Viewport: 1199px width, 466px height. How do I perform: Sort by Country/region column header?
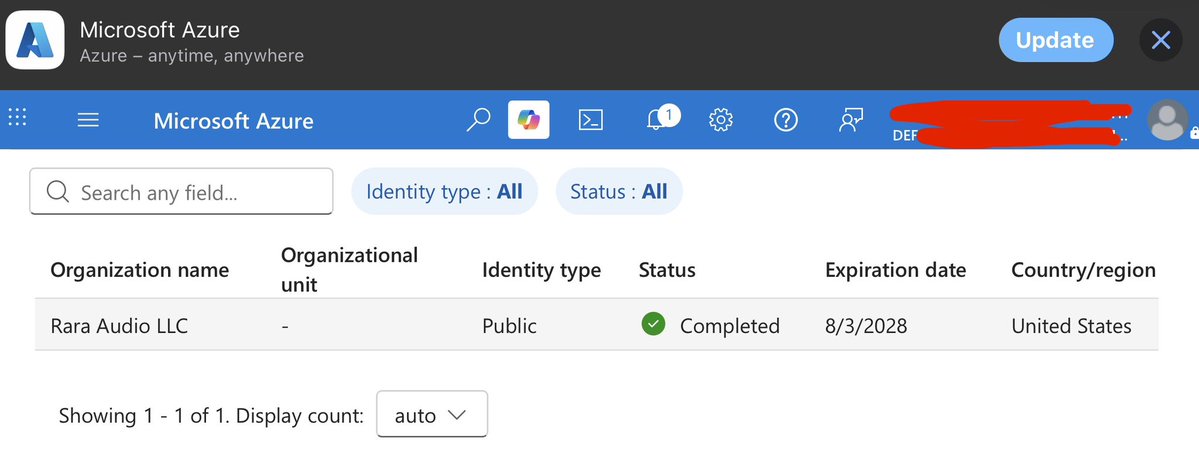(x=1084, y=270)
